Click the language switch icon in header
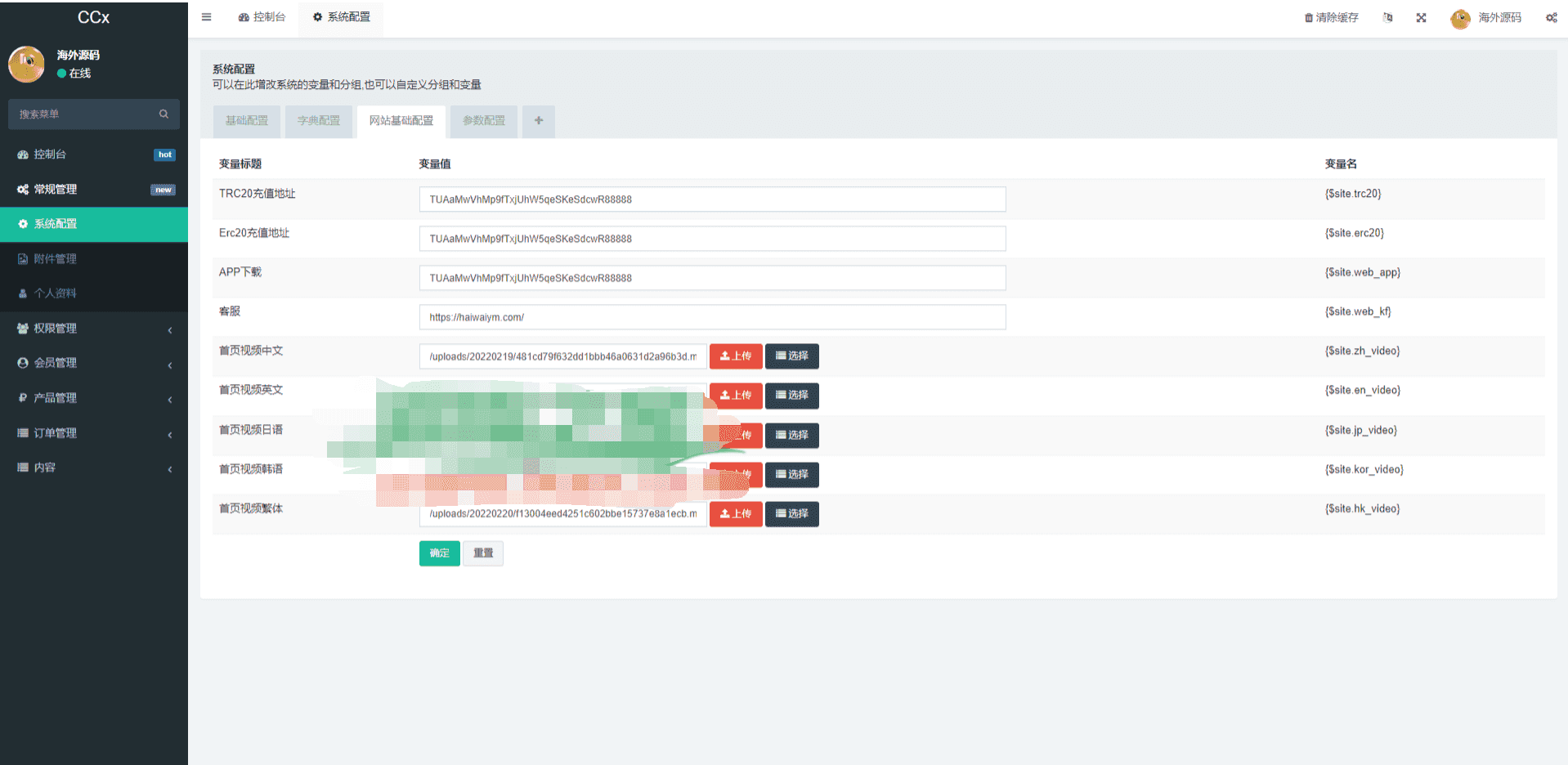The height and width of the screenshot is (765, 1568). point(1387,18)
